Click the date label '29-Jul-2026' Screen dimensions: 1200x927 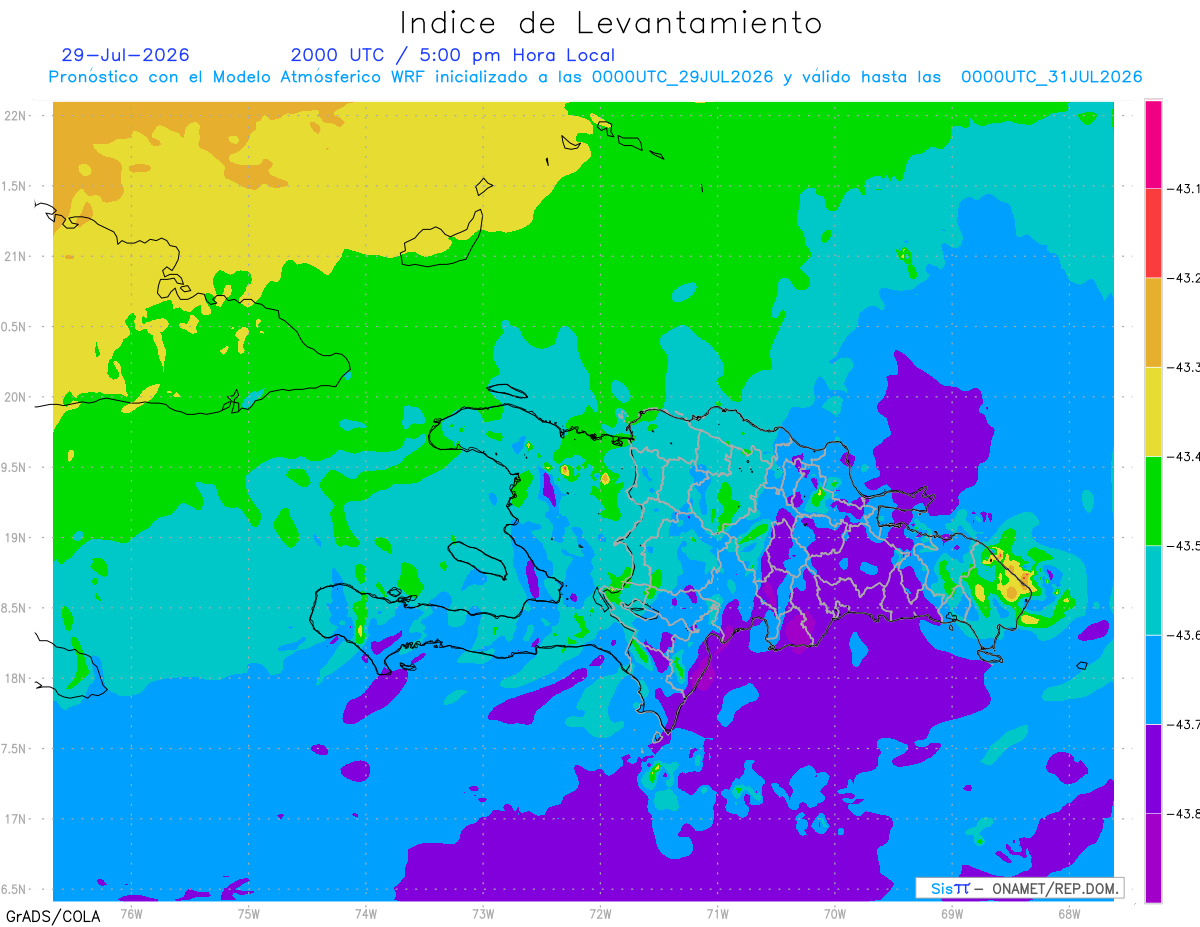tap(125, 55)
